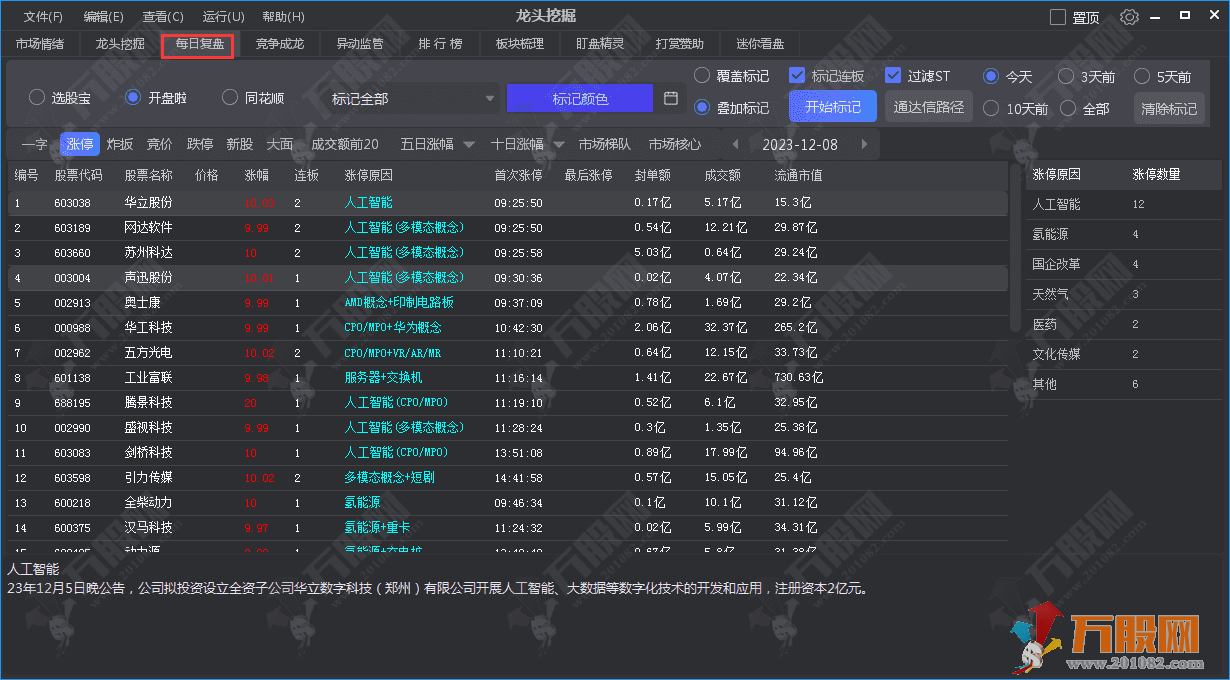Select 市场梯队 filter tab

click(605, 144)
